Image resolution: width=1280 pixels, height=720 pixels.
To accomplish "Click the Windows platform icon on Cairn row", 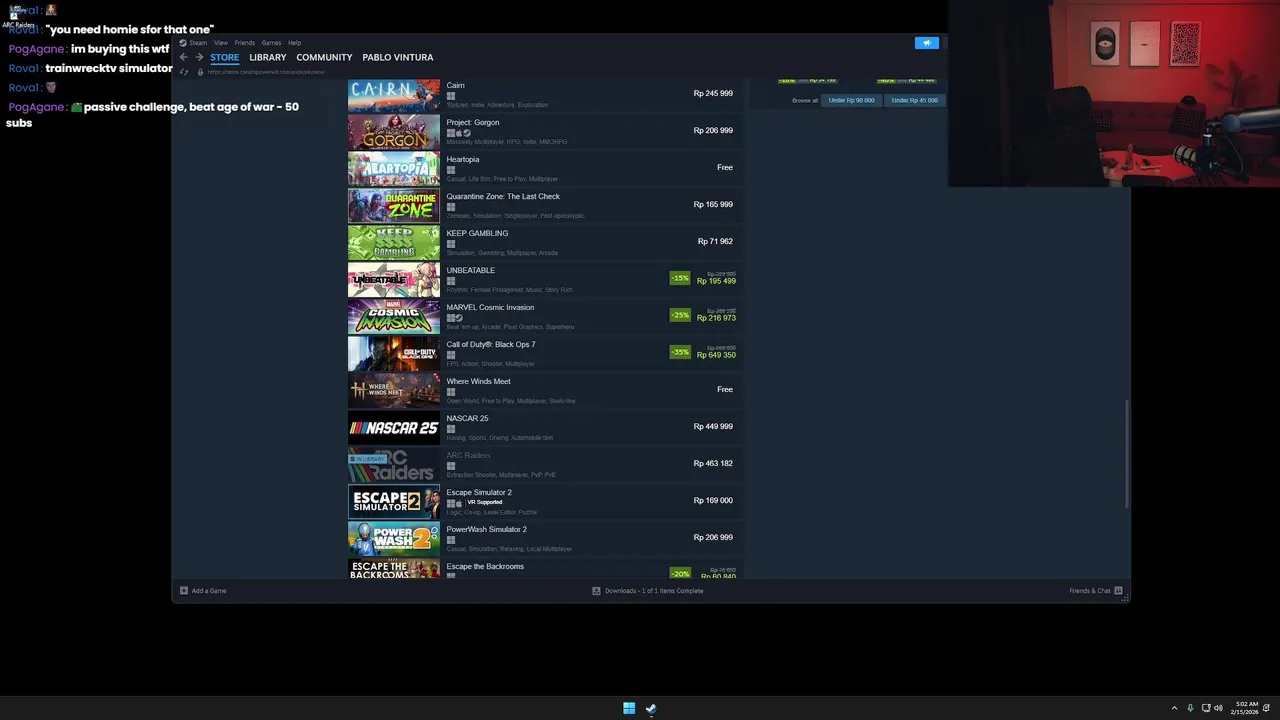I will (451, 96).
